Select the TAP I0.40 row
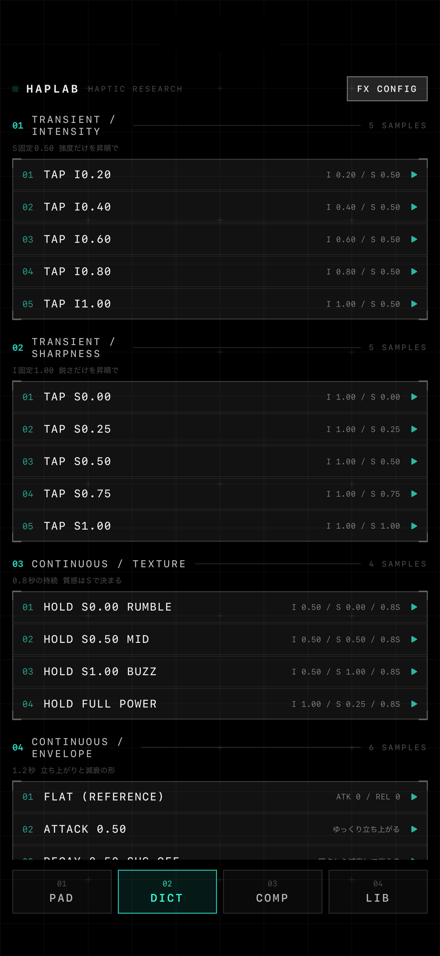Screen dimensions: 440x956 tap(220, 207)
